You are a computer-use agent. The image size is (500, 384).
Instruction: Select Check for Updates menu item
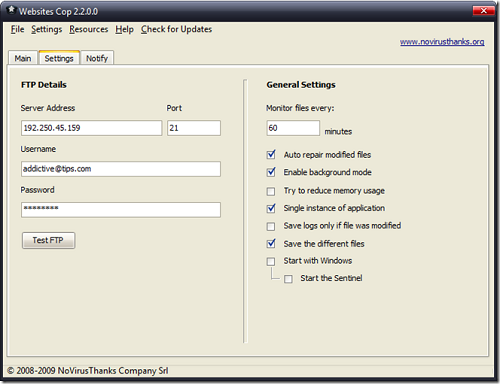click(176, 29)
